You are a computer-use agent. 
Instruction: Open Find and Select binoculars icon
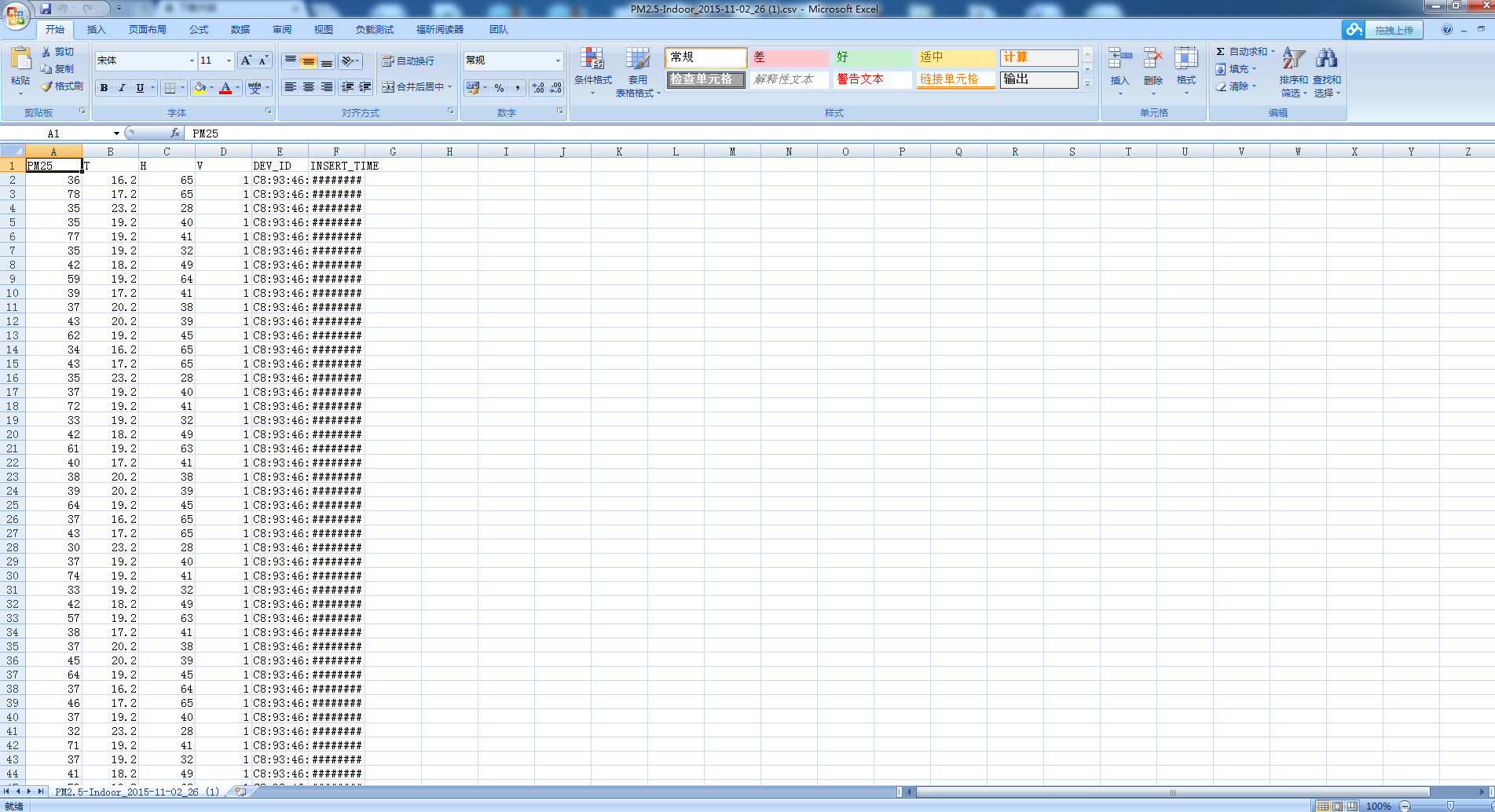[x=1326, y=60]
